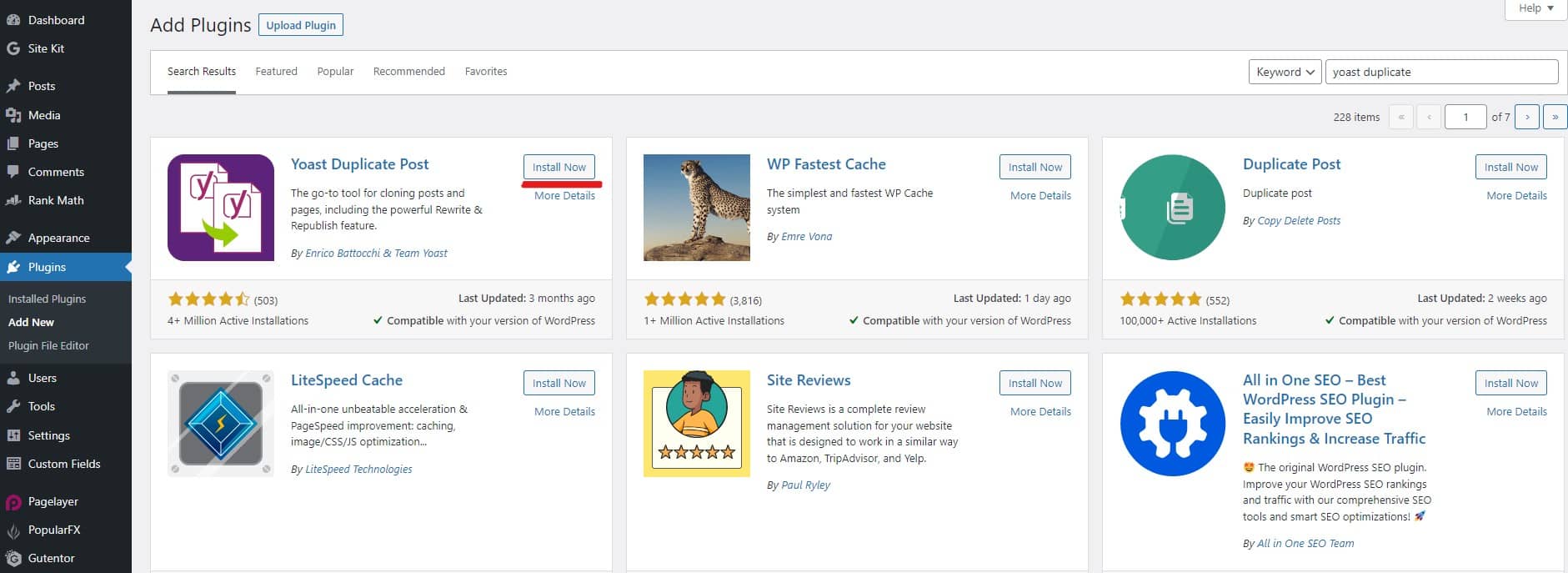1568x573 pixels.
Task: Open author link LiteSpeed Technologies
Action: (358, 469)
